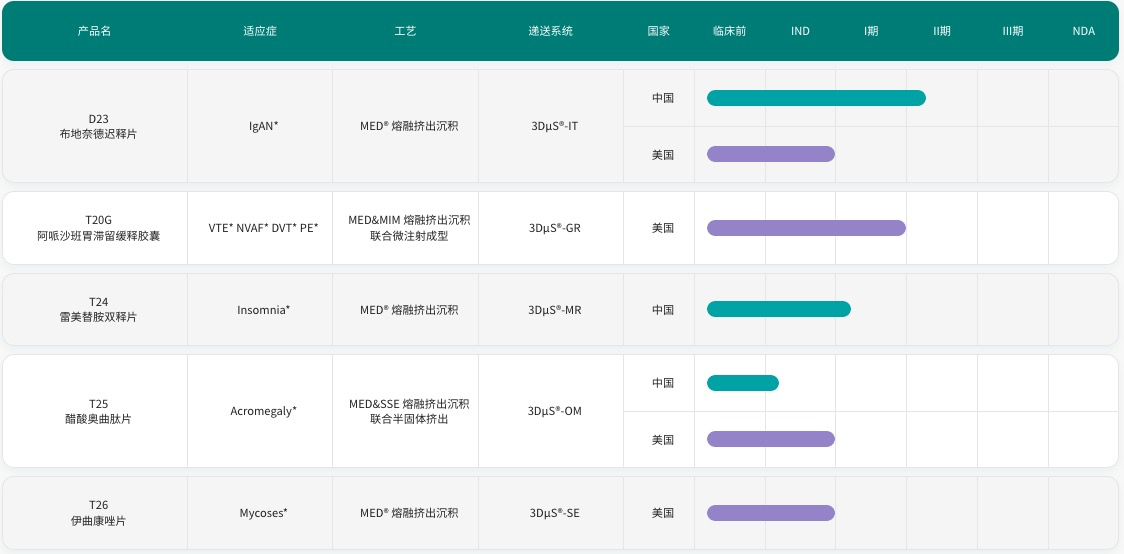Viewport: 1124px width, 554px height.
Task: Click the Insomnia* indication text
Action: pyautogui.click(x=263, y=310)
